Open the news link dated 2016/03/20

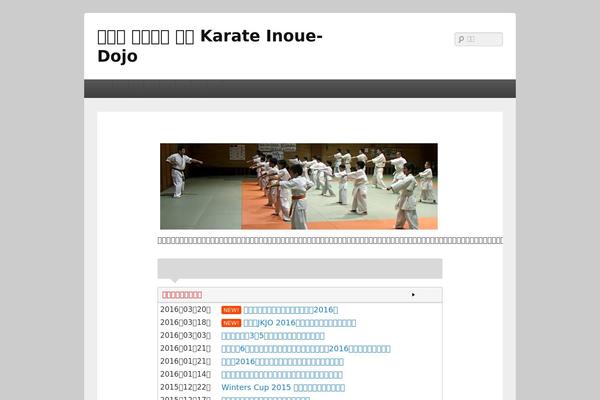(291, 310)
